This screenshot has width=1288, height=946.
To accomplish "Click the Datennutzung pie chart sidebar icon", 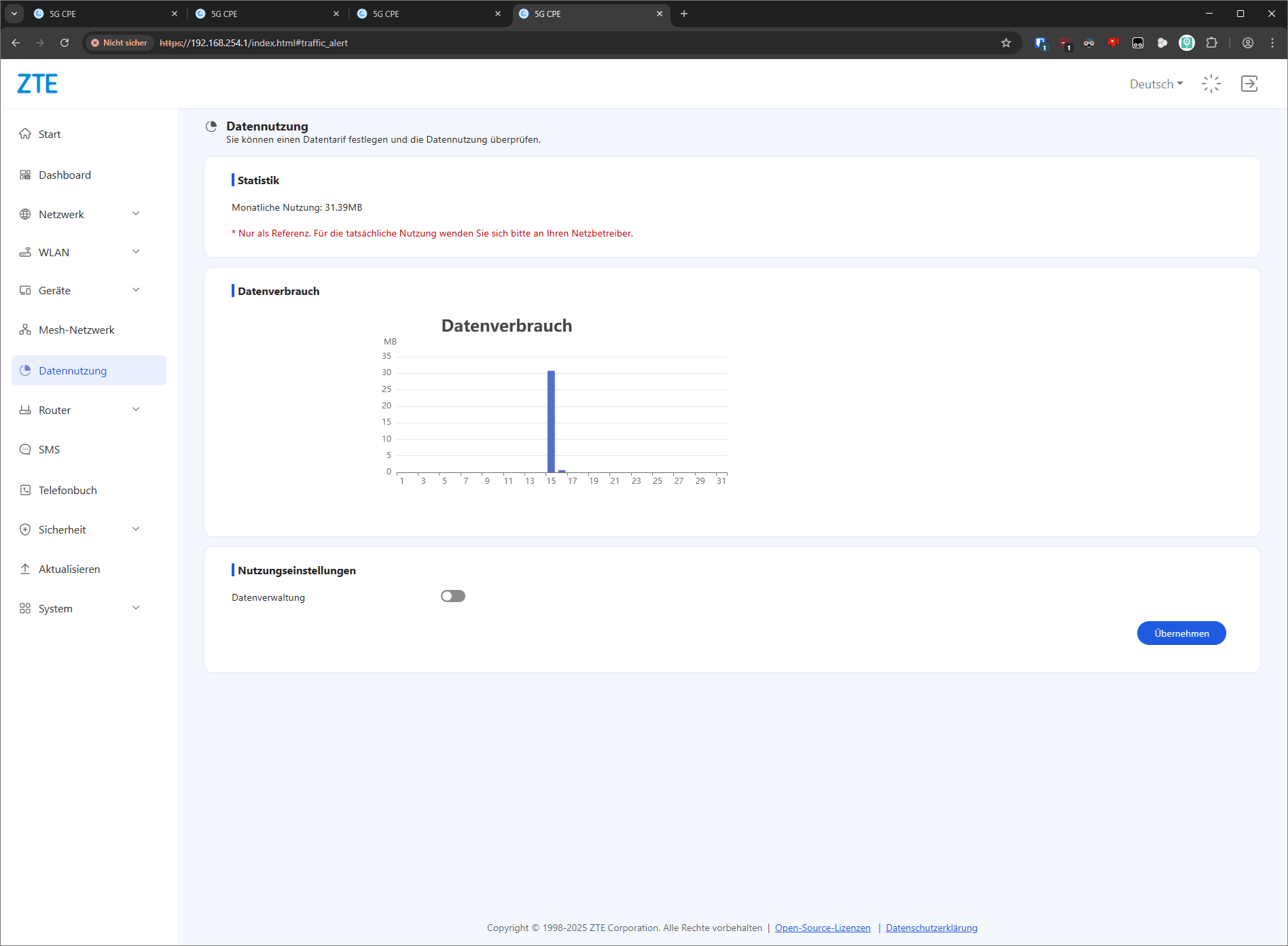I will [x=25, y=370].
